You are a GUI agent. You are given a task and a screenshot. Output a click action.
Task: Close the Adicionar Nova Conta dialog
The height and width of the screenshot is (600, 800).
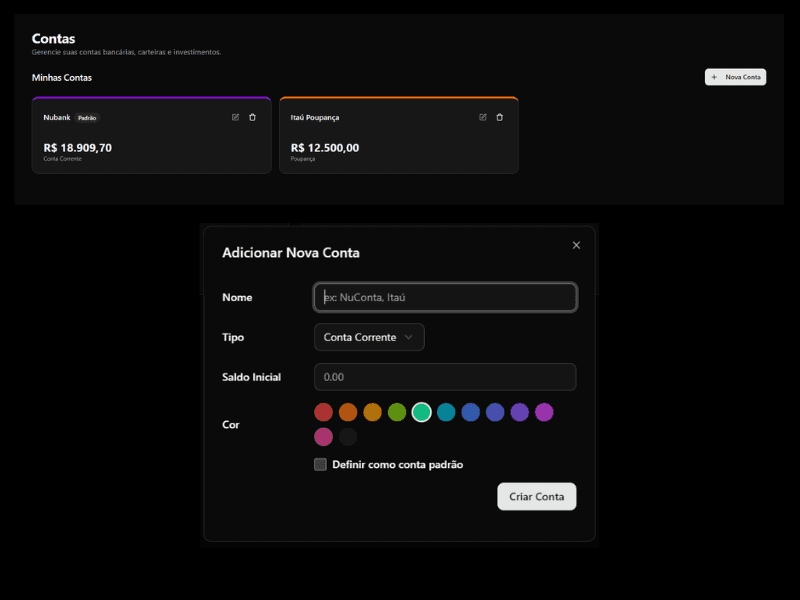coord(576,245)
